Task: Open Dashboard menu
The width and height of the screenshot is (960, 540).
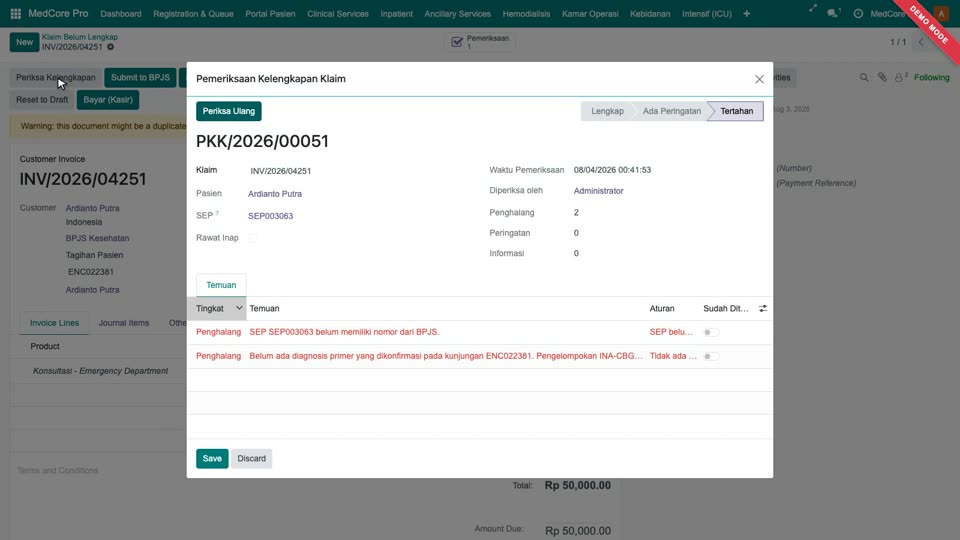Action: 121,13
